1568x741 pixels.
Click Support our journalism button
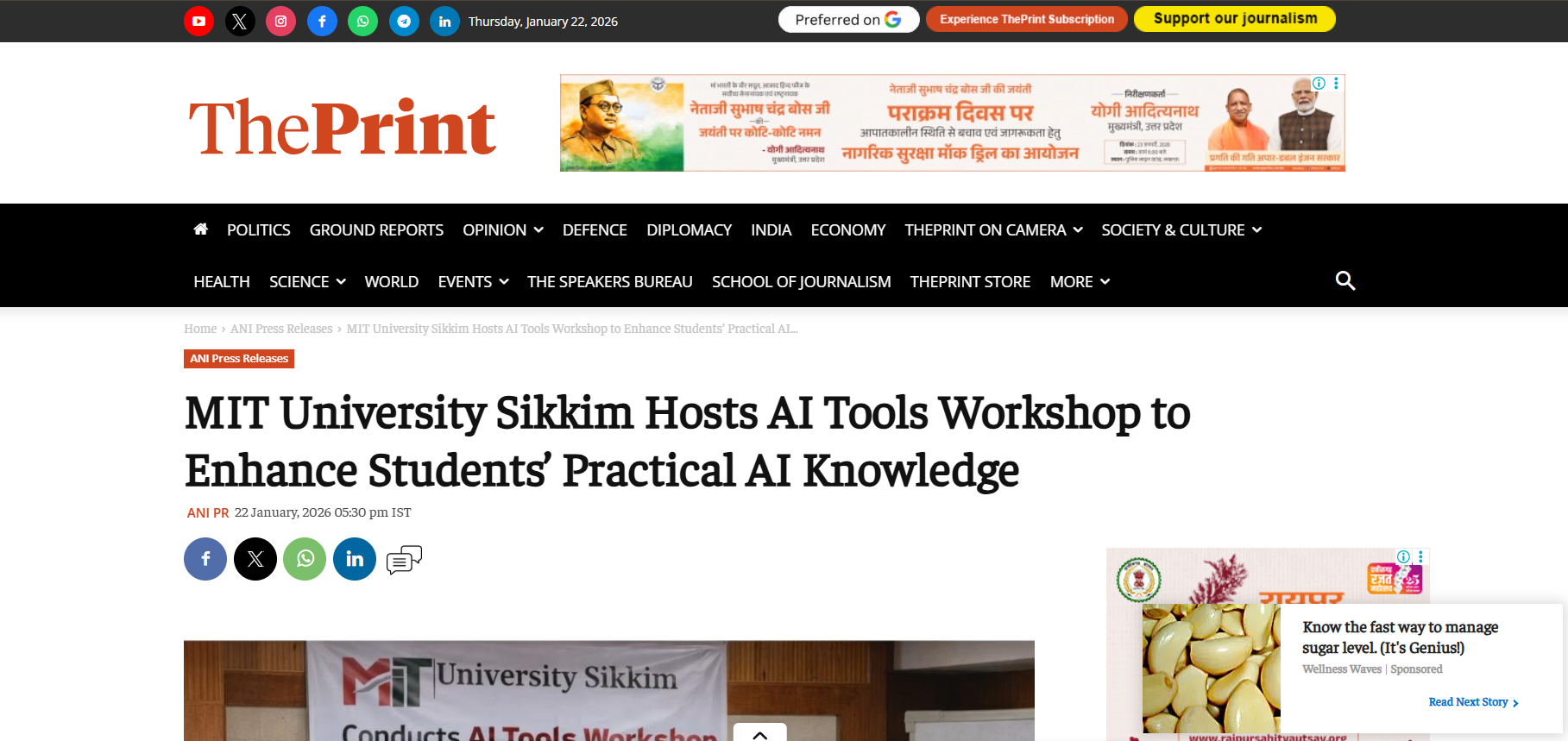[x=1235, y=19]
